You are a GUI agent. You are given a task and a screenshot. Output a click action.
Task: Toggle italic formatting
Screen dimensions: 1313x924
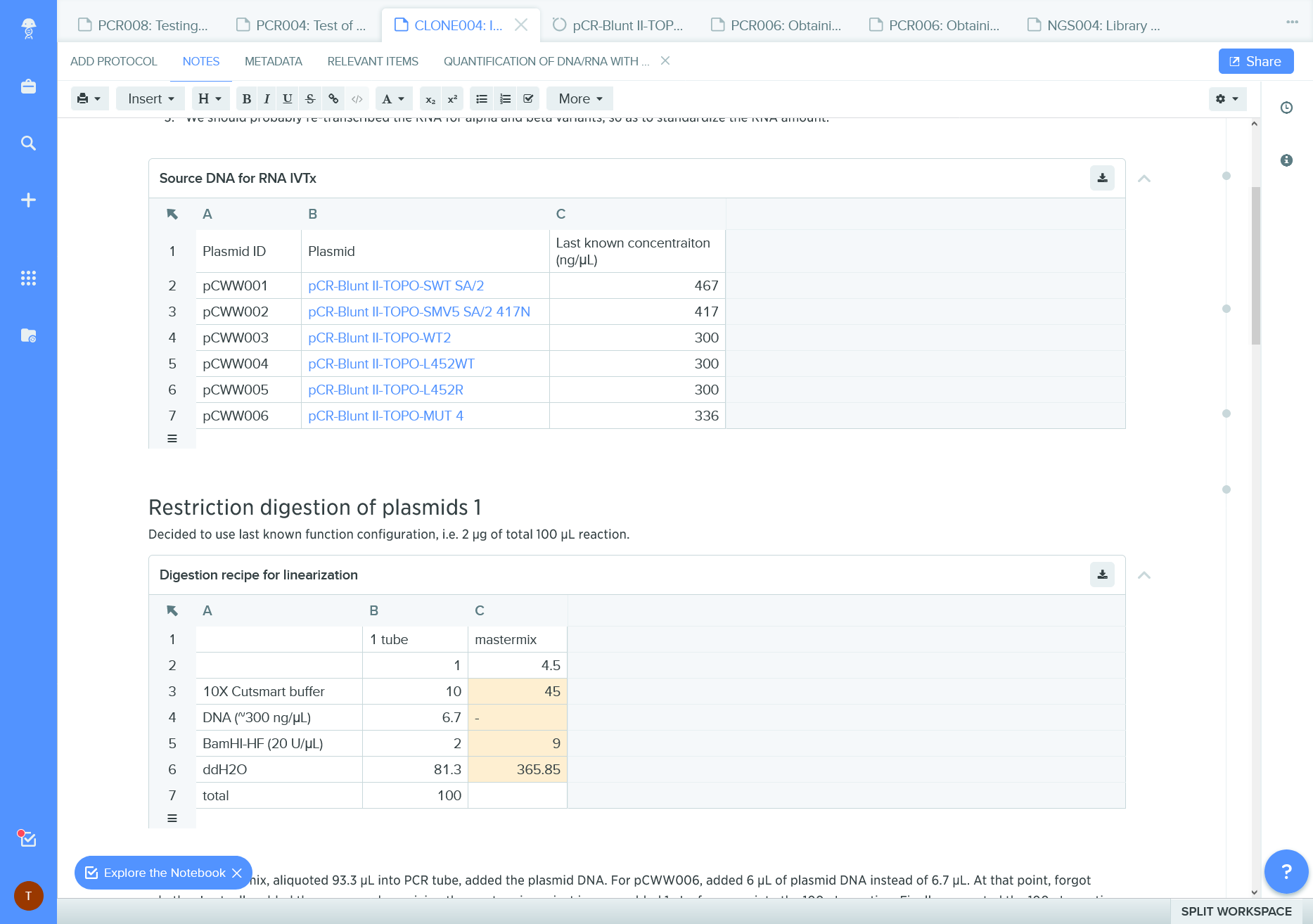tap(267, 99)
